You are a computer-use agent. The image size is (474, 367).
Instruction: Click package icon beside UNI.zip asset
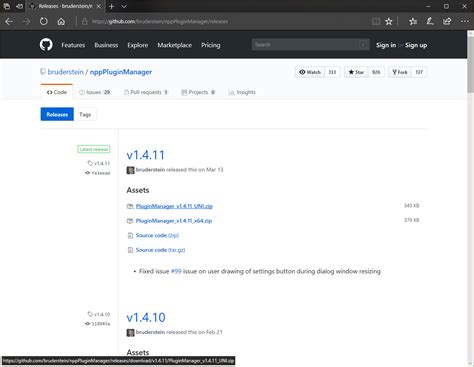click(x=130, y=206)
